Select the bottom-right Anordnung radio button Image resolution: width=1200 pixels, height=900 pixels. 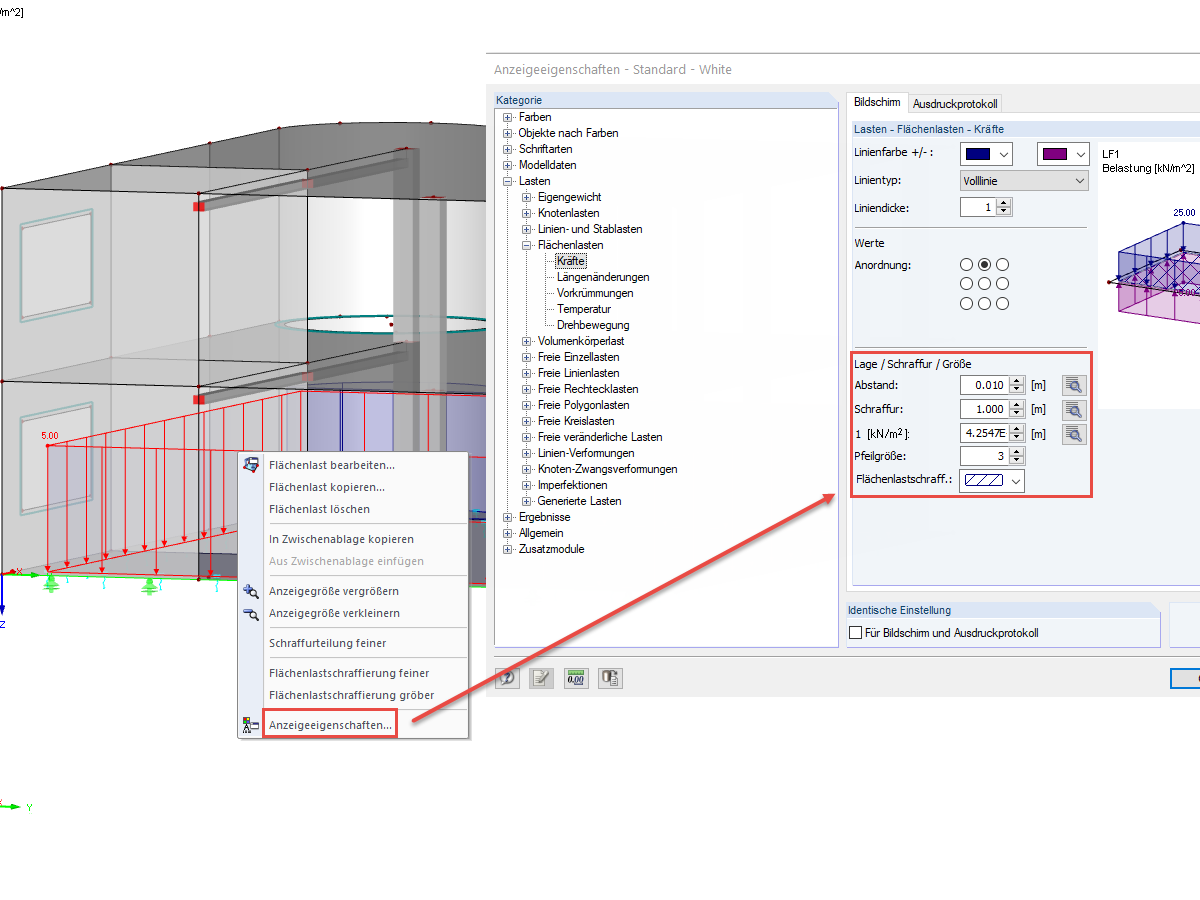(x=1002, y=303)
